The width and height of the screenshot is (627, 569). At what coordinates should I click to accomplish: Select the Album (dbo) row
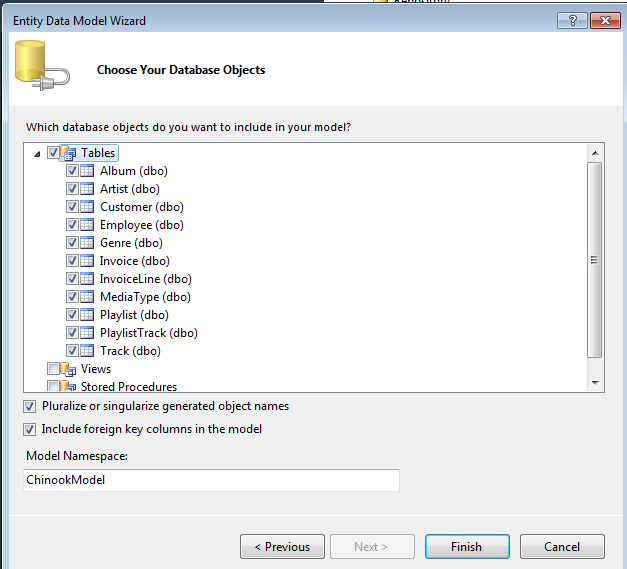134,171
